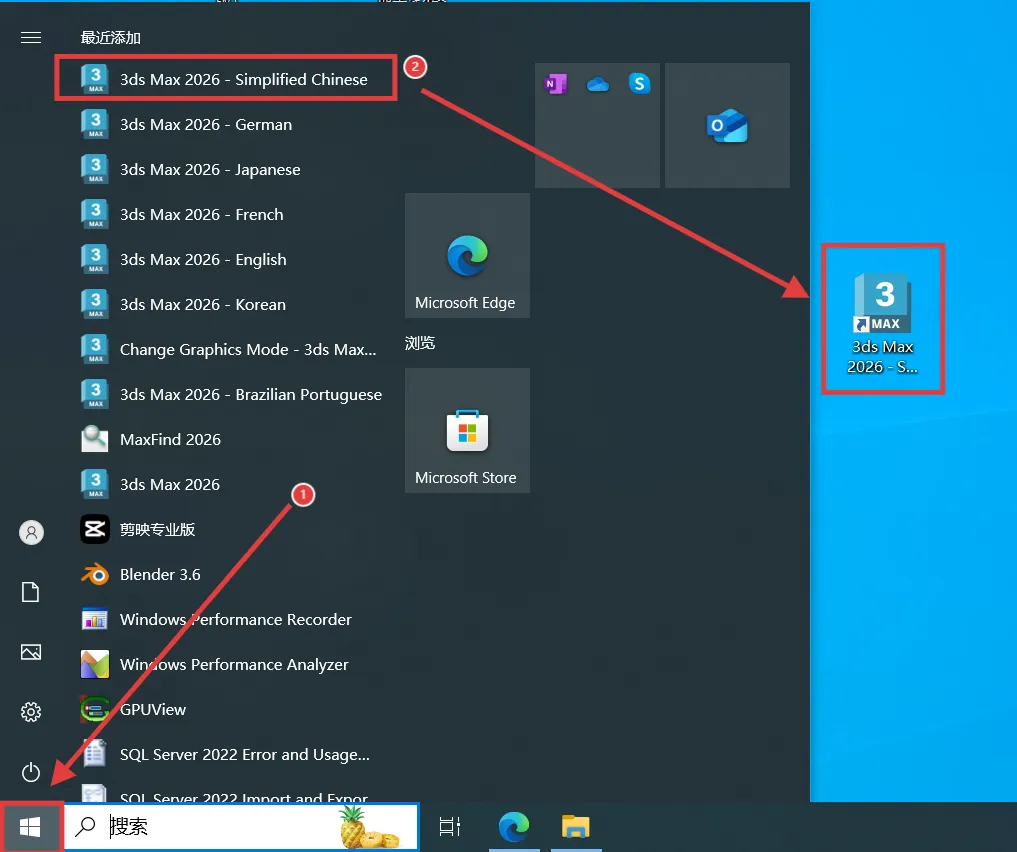Open Pictures from Start sidebar
Viewport: 1017px width, 852px height.
(30, 652)
